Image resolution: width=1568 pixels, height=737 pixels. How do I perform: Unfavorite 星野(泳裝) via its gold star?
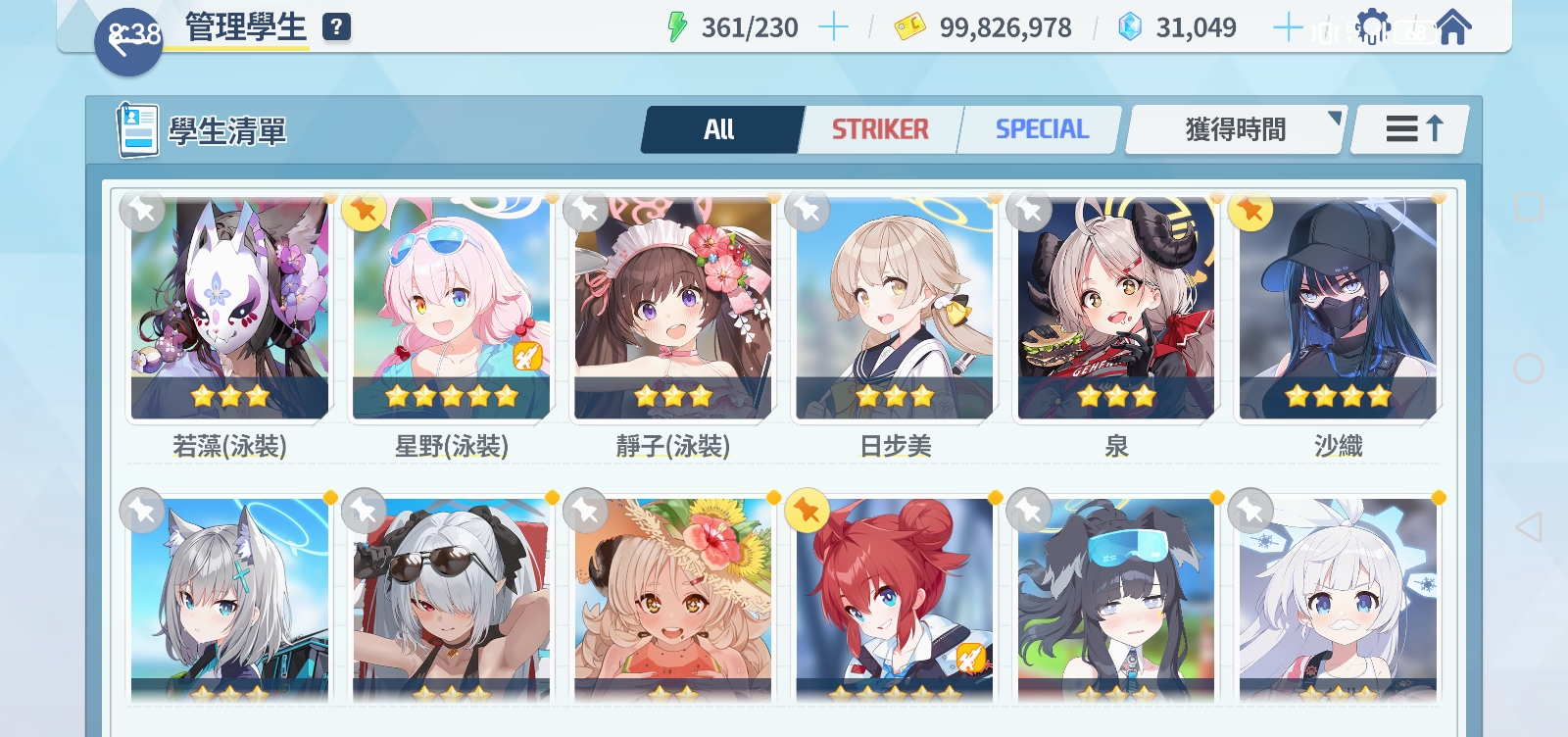365,210
